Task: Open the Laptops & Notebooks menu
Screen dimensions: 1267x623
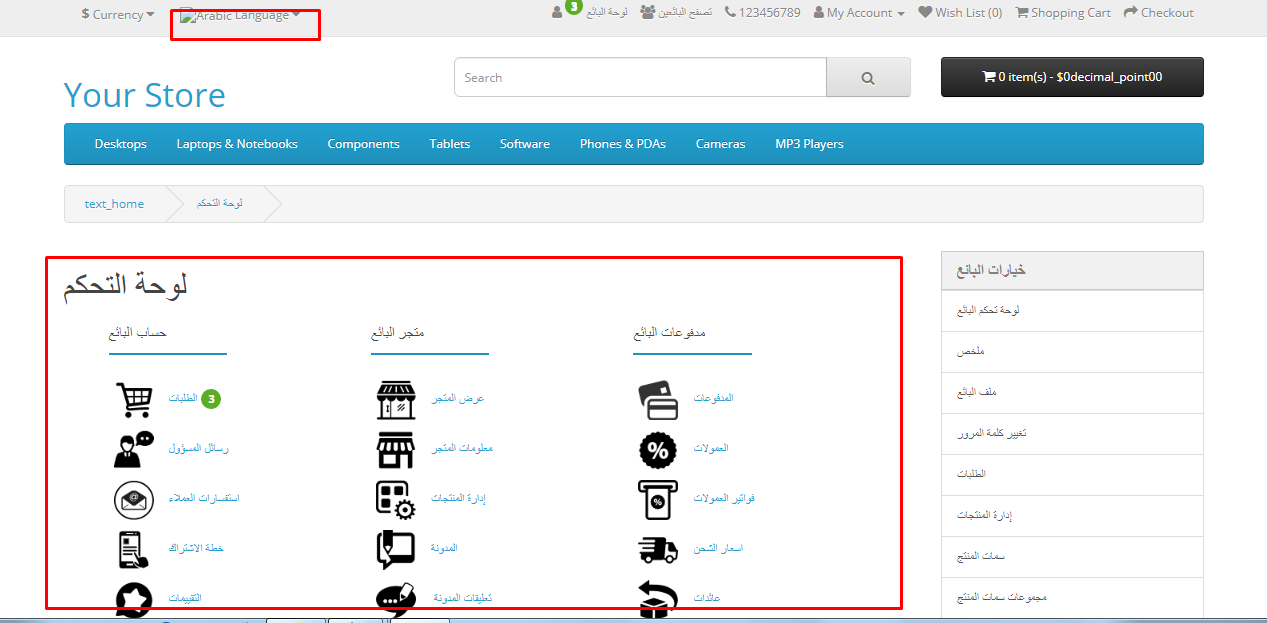Action: (x=237, y=144)
